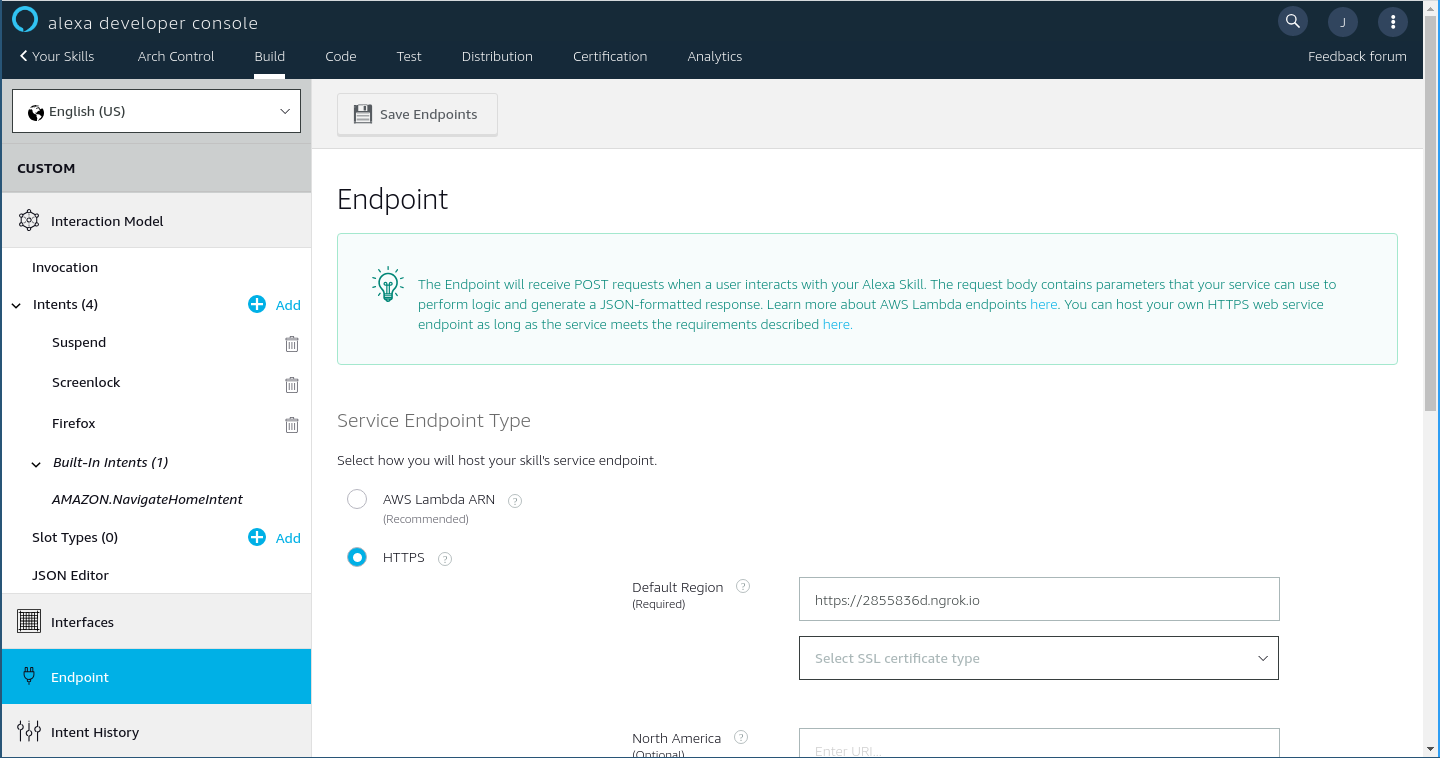Click North America URI input field
Image resolution: width=1440 pixels, height=758 pixels.
(1039, 743)
